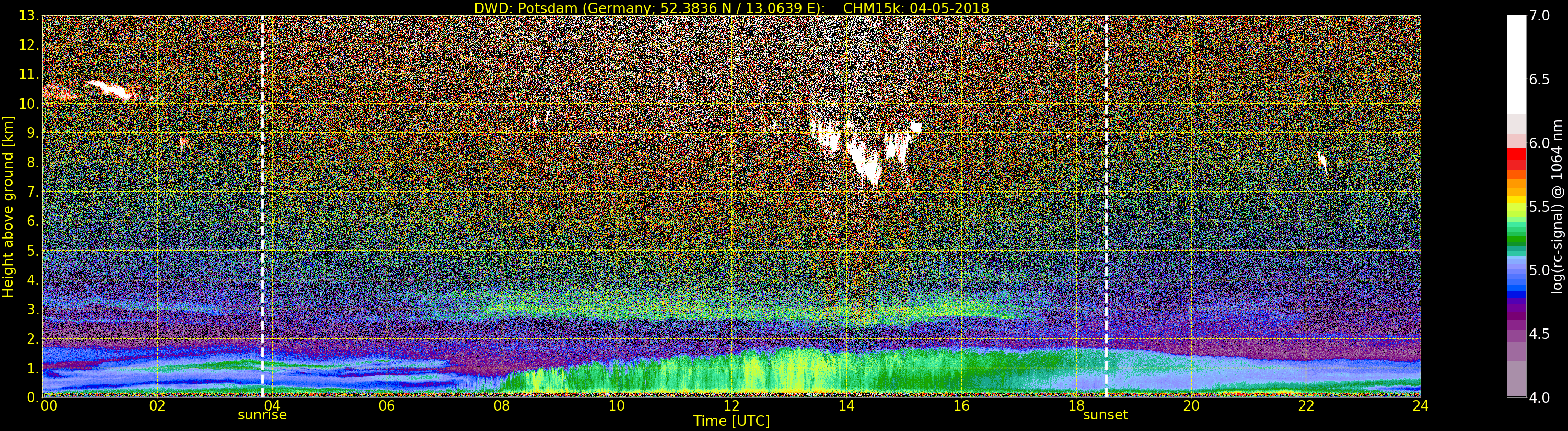Click the '12.' height axis tick label
This screenshot has width=1568, height=431.
click(29, 45)
